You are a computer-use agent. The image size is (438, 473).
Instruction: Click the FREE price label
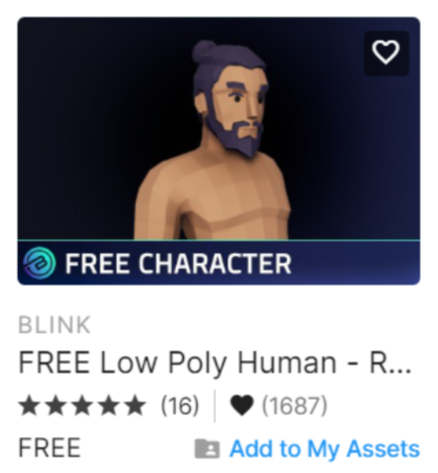pos(49,448)
